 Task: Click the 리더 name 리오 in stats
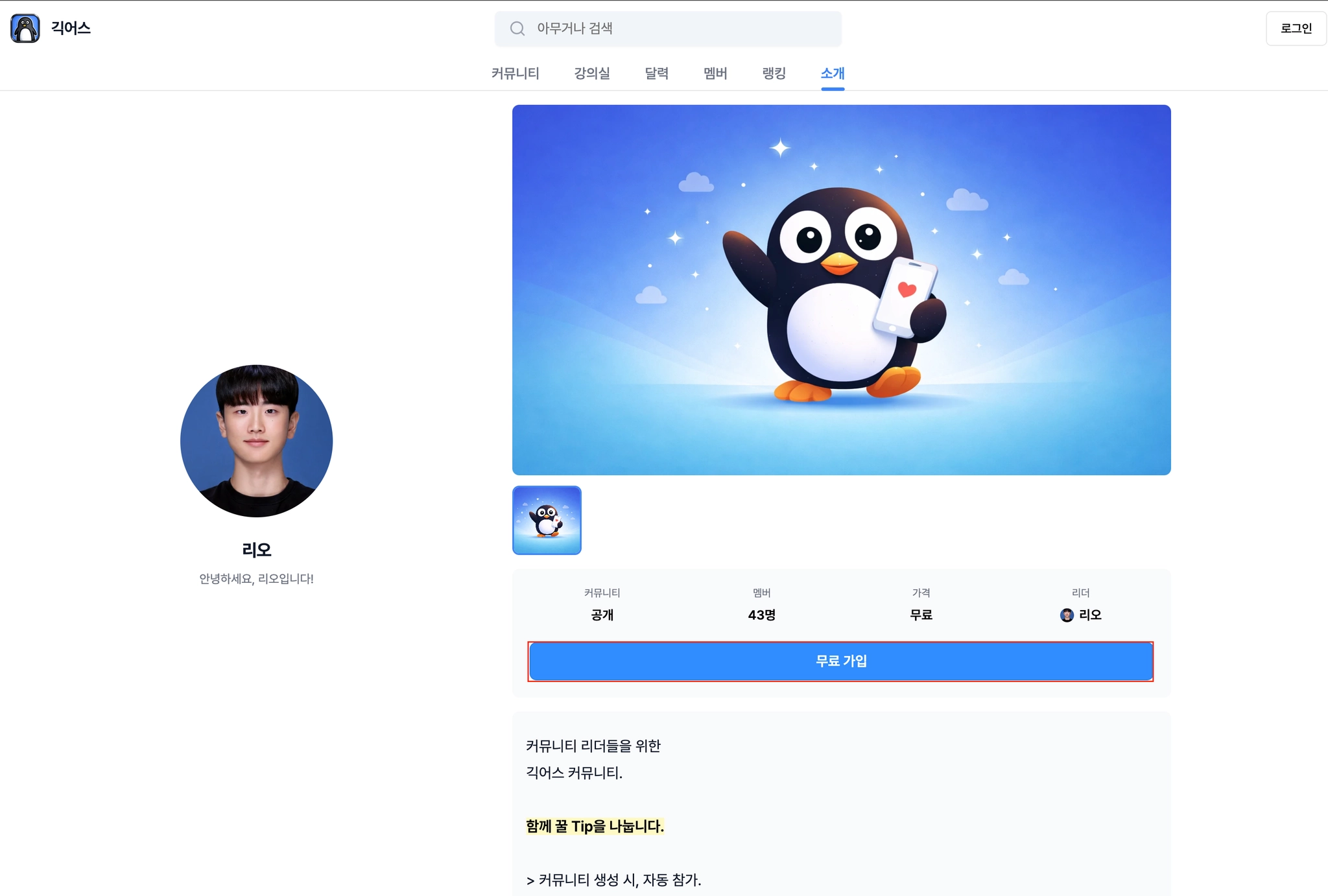(1090, 615)
